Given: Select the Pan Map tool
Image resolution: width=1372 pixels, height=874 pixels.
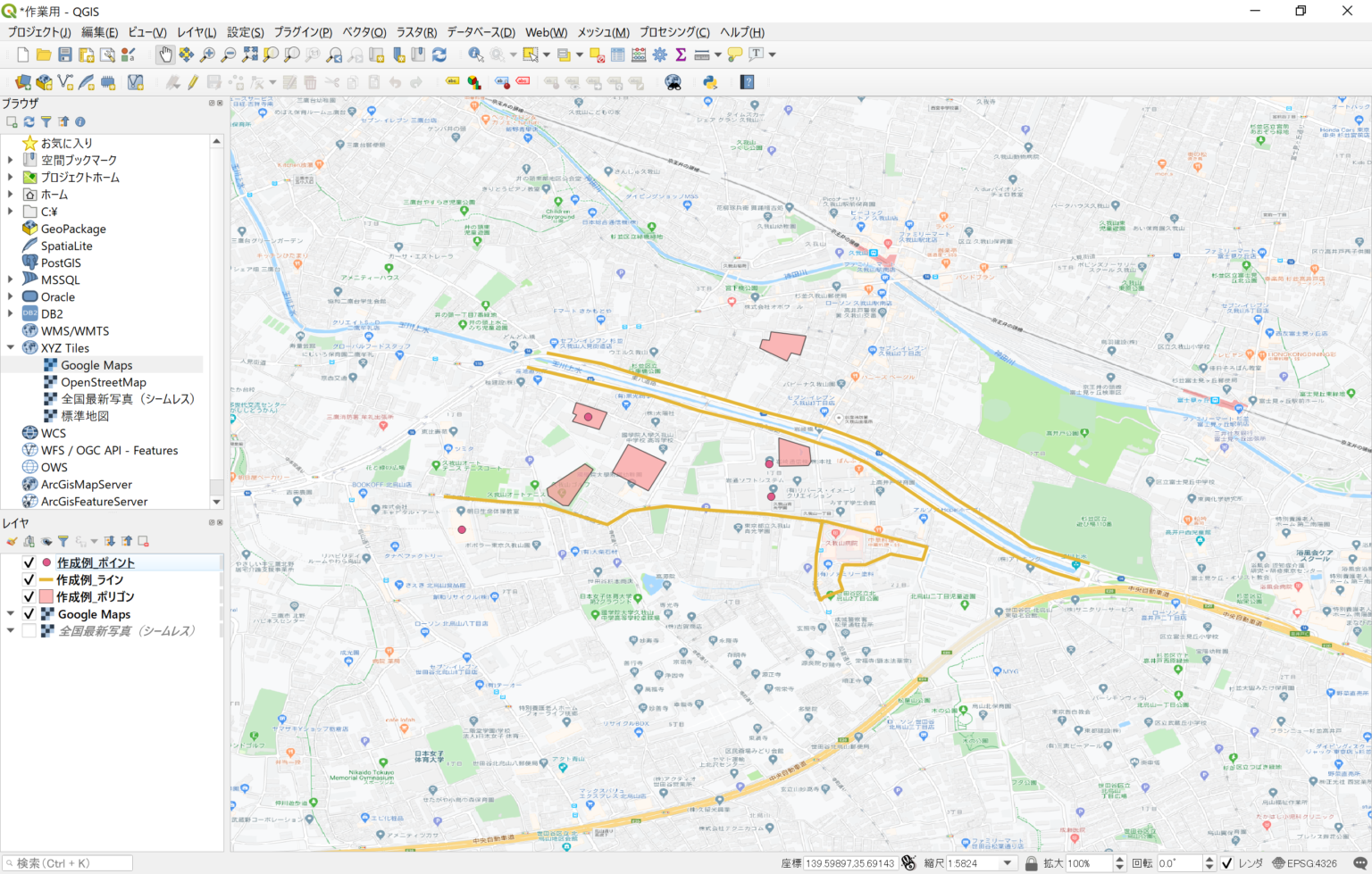Looking at the screenshot, I should pos(166,54).
